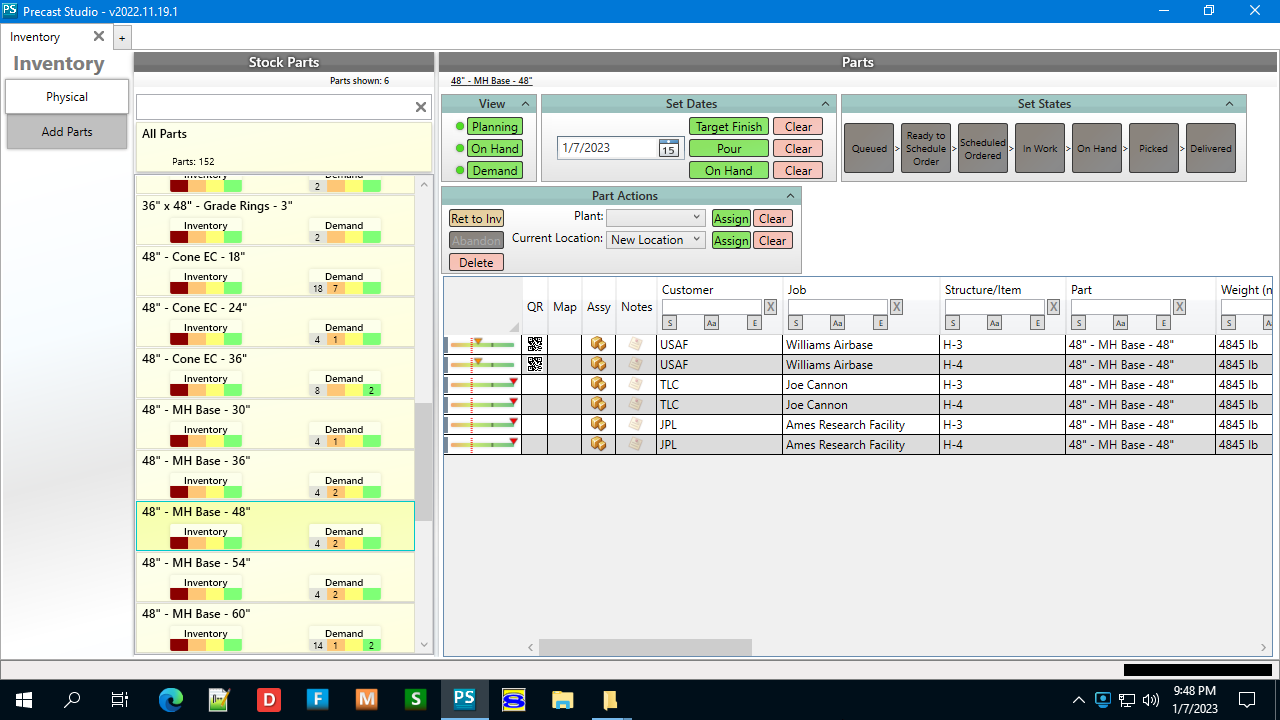The image size is (1280, 720).
Task: Toggle case-sensitive Aa filter for Job column
Action: click(x=837, y=323)
